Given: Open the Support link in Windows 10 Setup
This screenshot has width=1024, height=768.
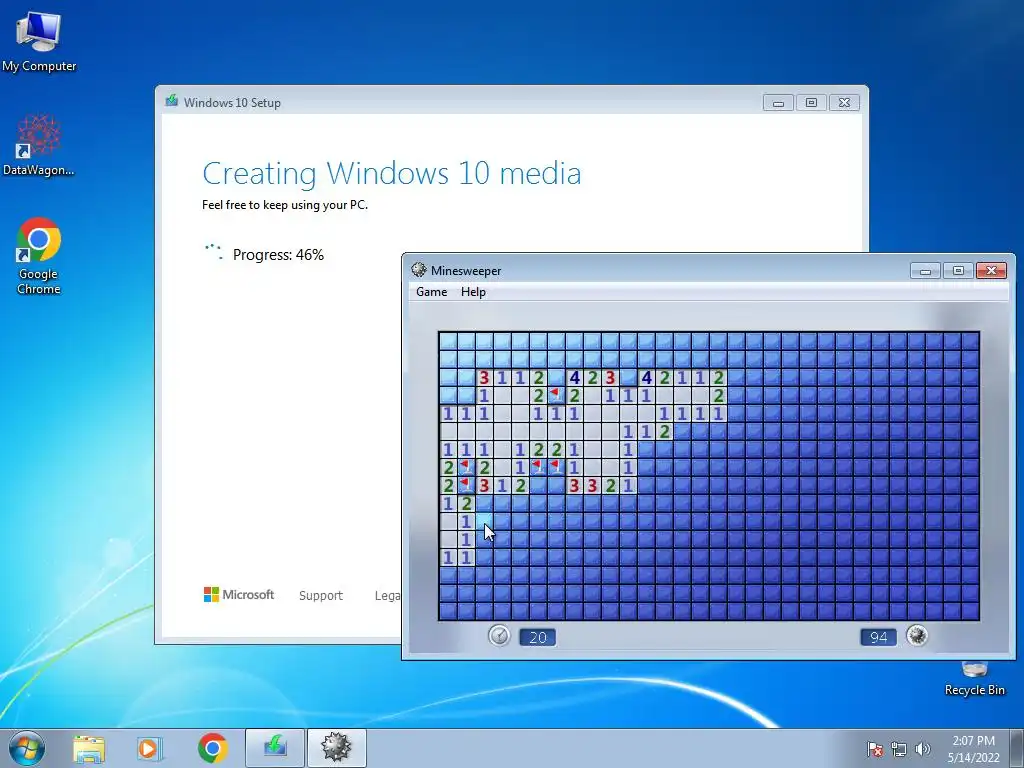Looking at the screenshot, I should coord(321,596).
